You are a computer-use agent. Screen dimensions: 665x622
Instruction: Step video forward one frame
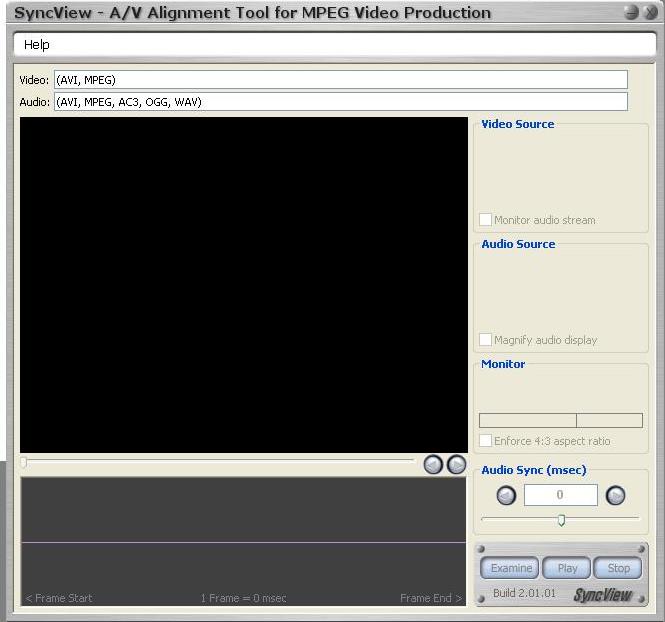click(457, 465)
